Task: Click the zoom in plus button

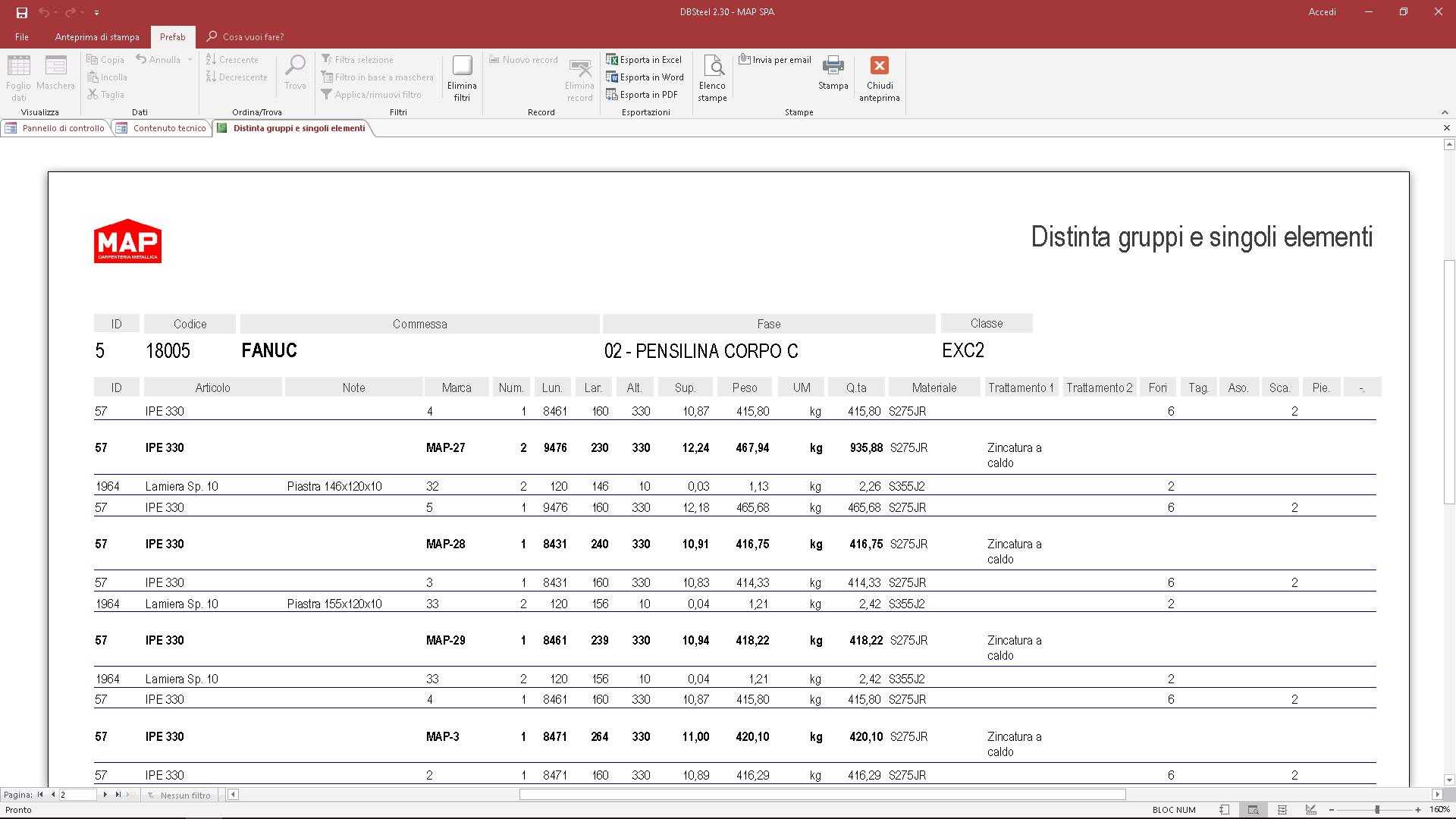Action: click(1417, 810)
